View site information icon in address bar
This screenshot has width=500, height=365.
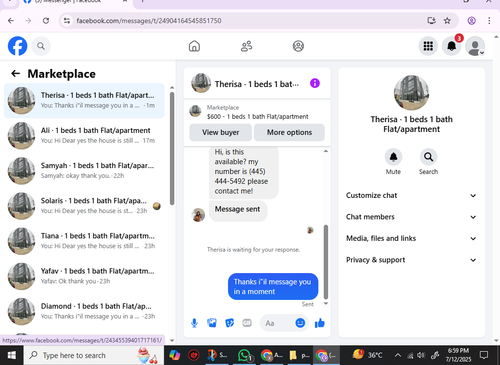coord(67,21)
